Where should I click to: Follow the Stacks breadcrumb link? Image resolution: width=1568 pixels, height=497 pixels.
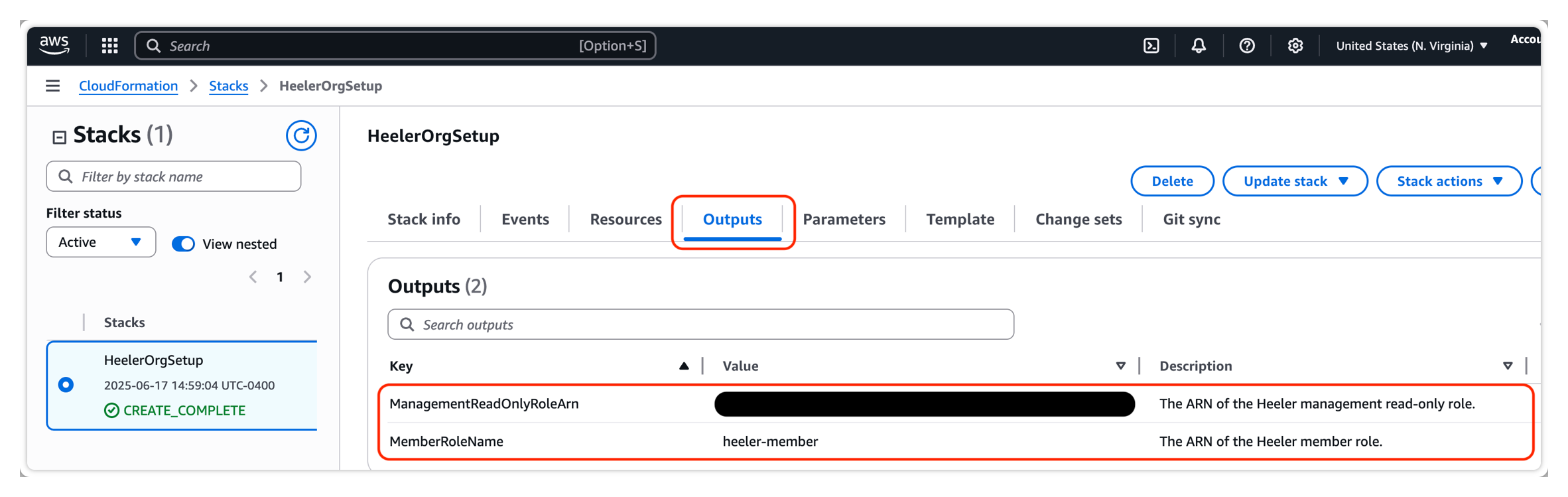[x=228, y=86]
